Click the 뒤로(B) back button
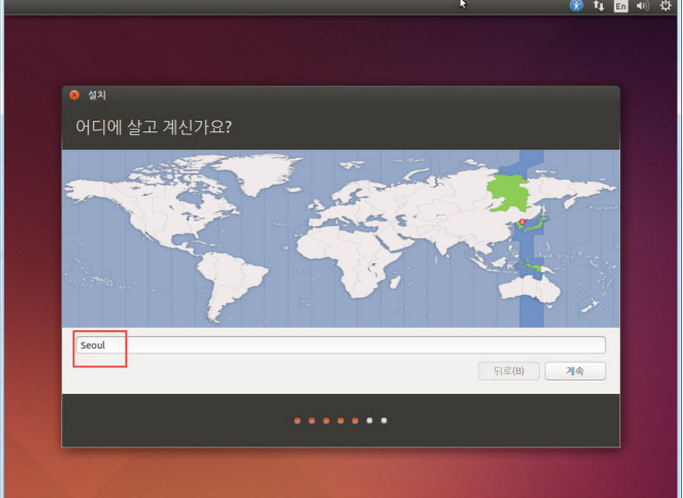The width and height of the screenshot is (683, 498). (509, 371)
